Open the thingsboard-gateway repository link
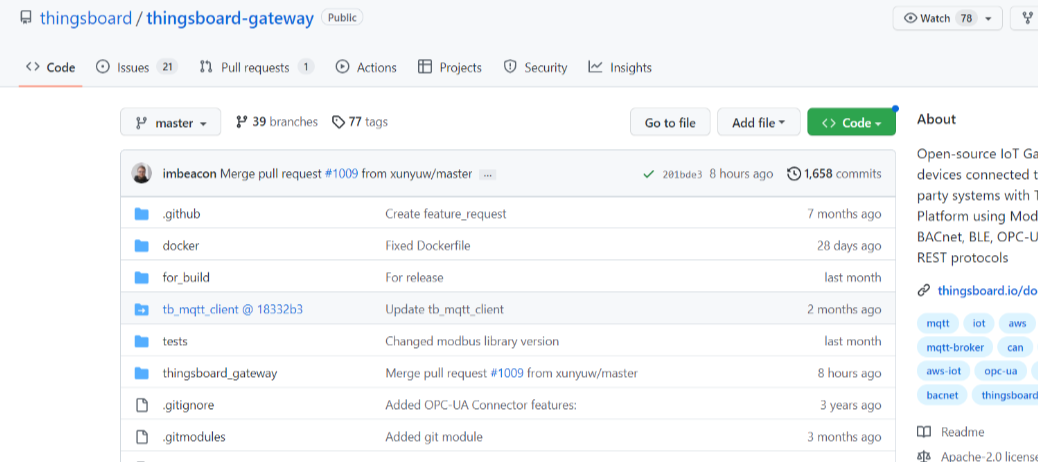The image size is (1038, 462). pos(230,18)
